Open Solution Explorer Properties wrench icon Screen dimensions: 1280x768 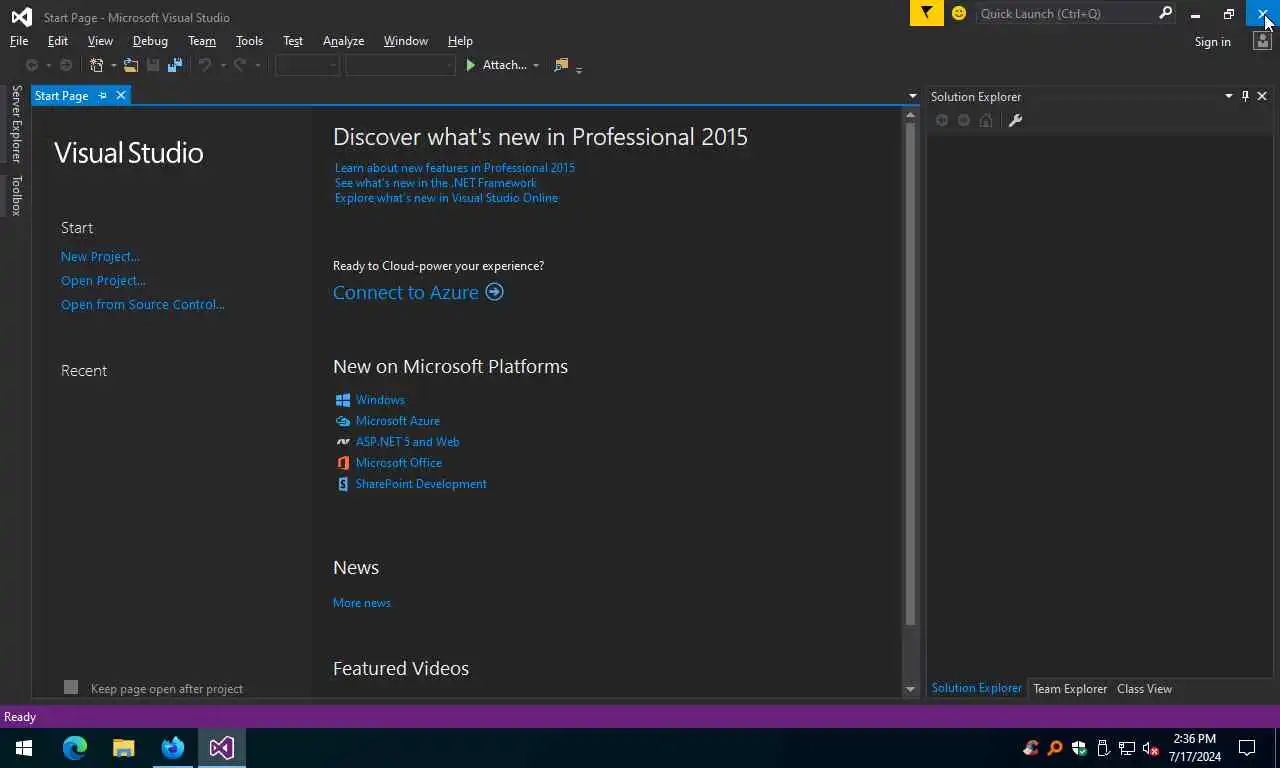(x=1015, y=120)
